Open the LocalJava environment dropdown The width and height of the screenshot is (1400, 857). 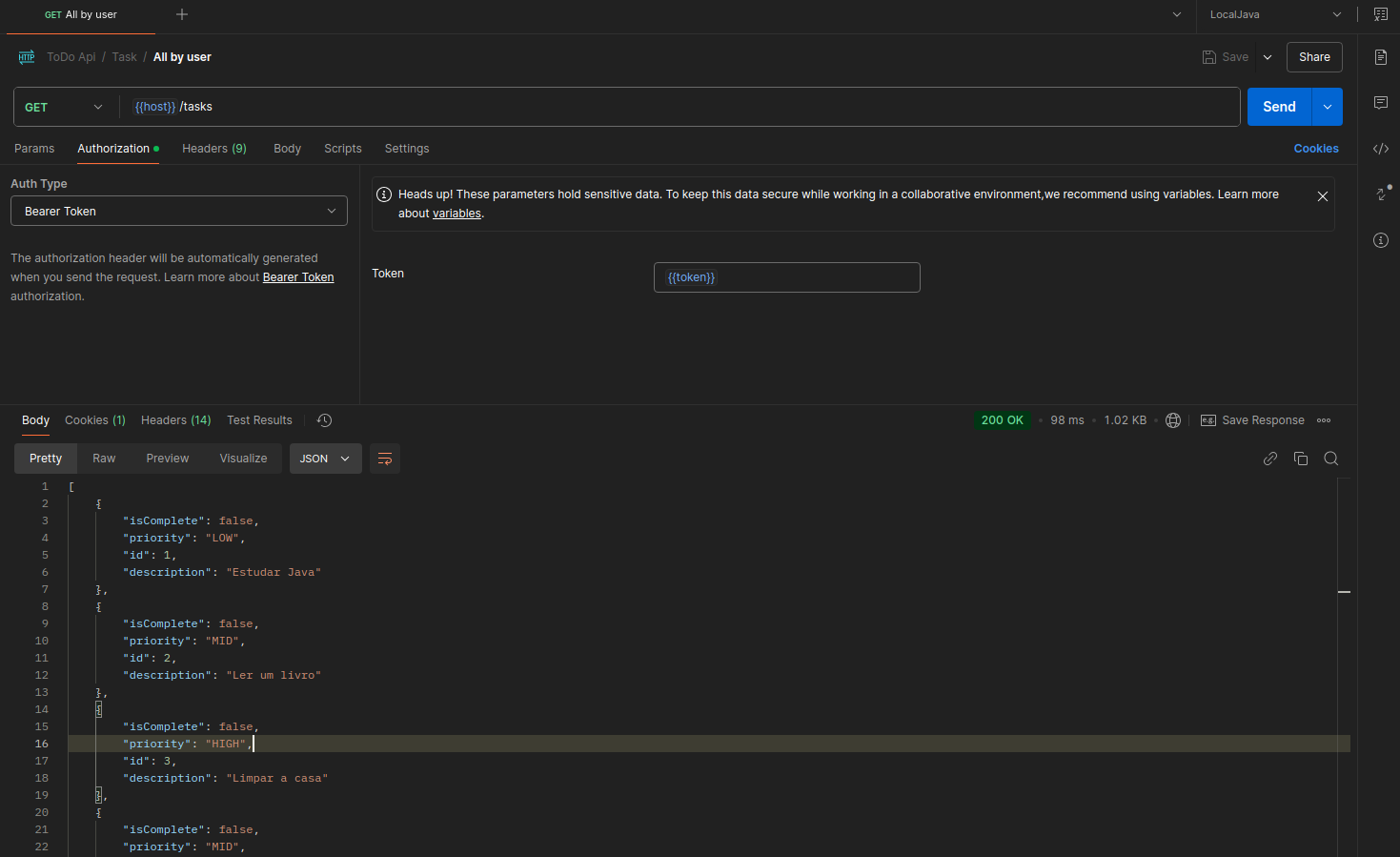point(1276,14)
